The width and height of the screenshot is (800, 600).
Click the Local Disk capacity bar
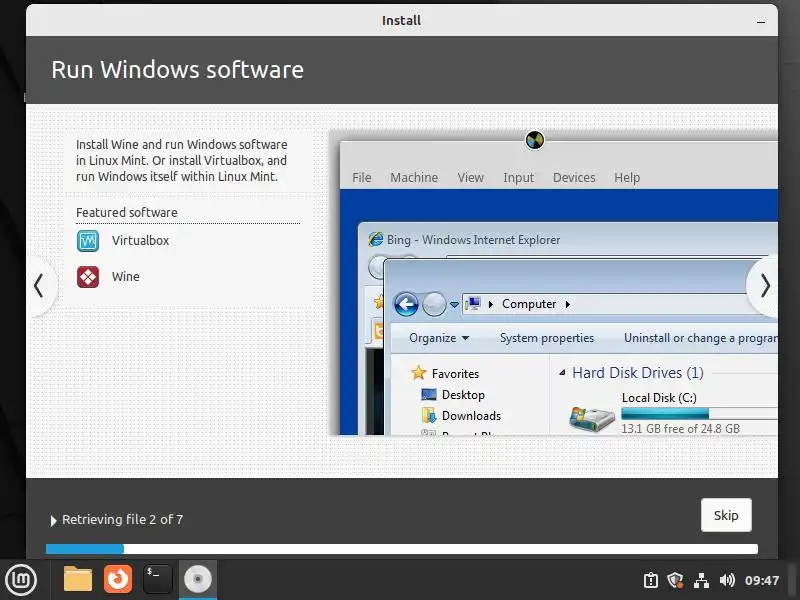coord(699,413)
